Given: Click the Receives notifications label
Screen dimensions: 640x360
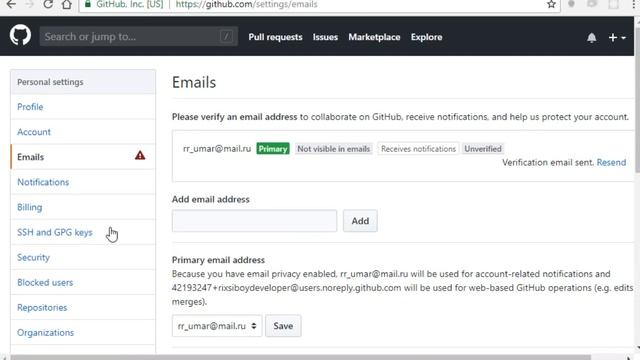Looking at the screenshot, I should [x=418, y=149].
